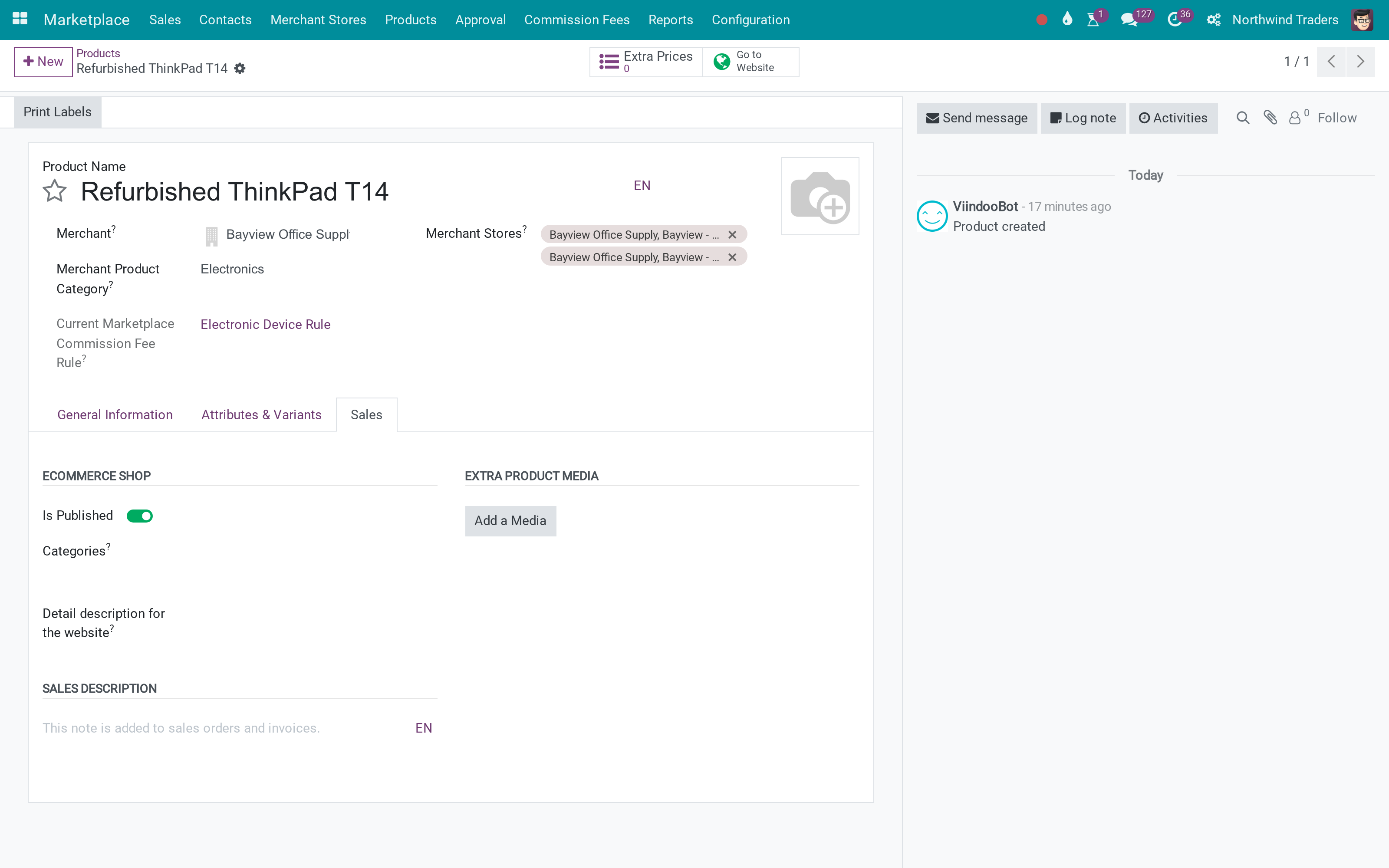Click Add a Media button
The height and width of the screenshot is (868, 1389).
(510, 521)
